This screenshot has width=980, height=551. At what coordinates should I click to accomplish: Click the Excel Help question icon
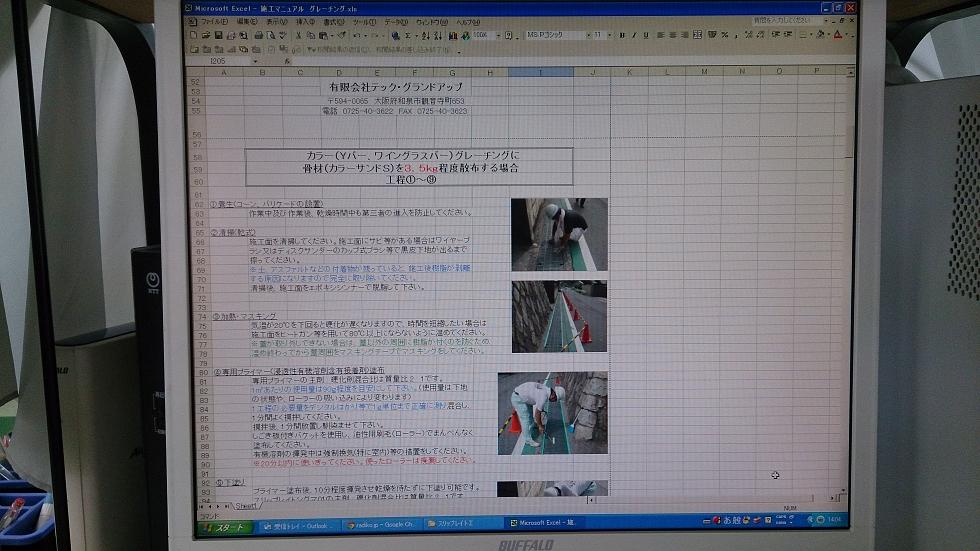[x=508, y=35]
